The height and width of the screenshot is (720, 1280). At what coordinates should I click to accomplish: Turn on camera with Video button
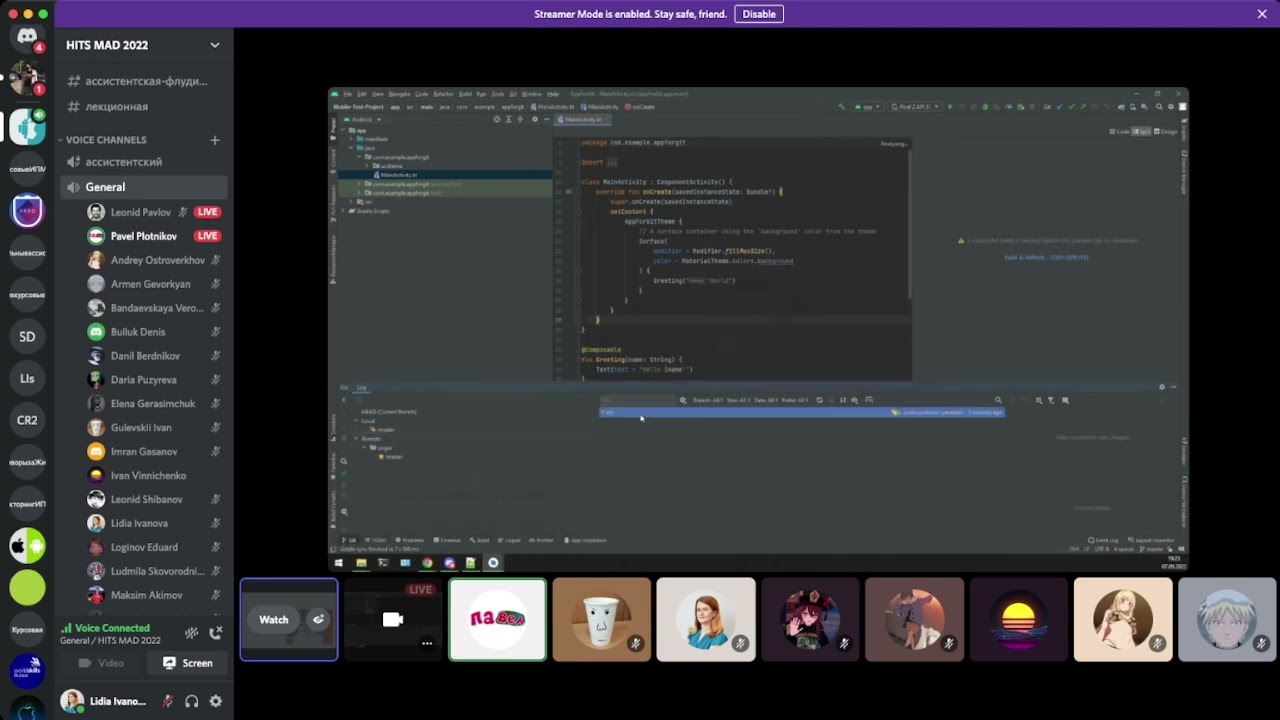101,663
